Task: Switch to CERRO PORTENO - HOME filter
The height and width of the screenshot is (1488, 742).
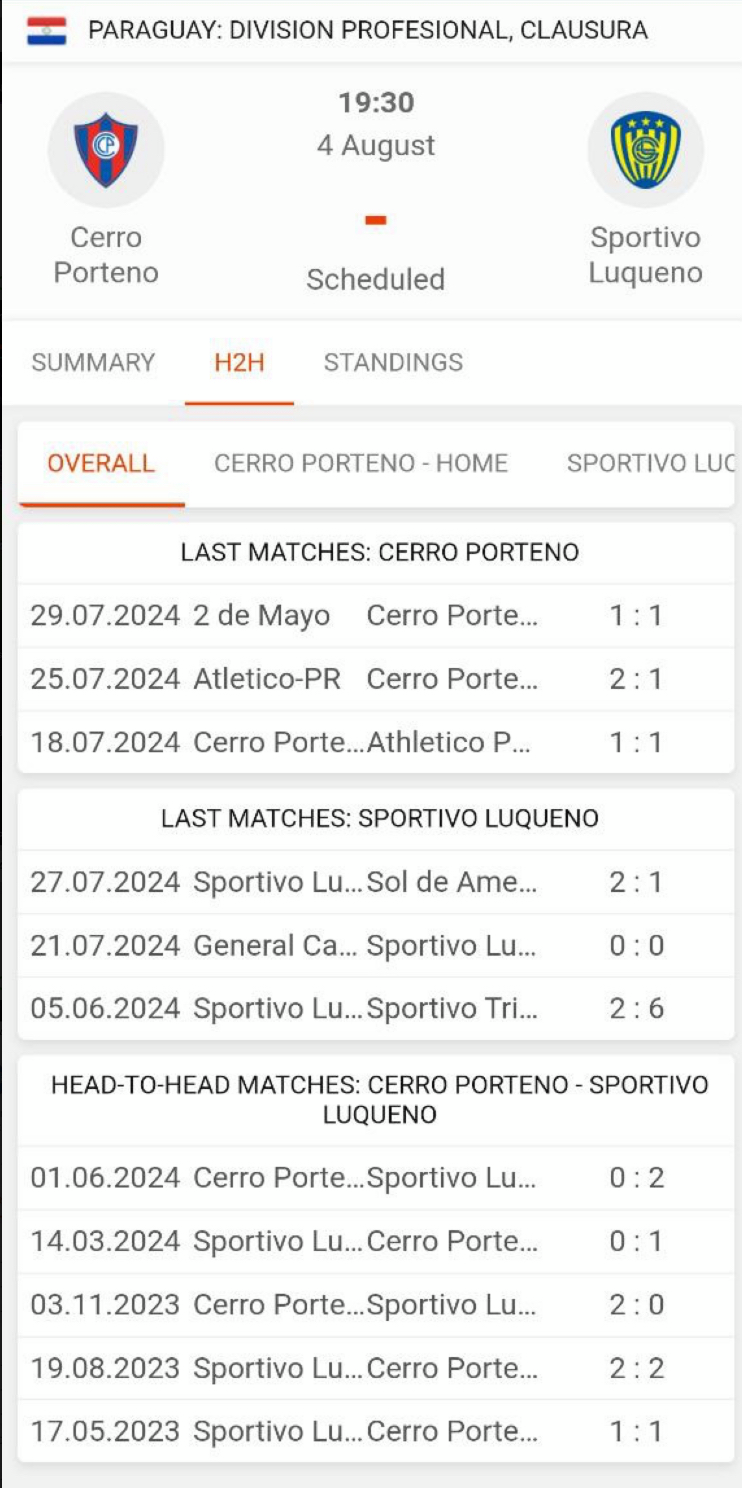Action: click(361, 464)
